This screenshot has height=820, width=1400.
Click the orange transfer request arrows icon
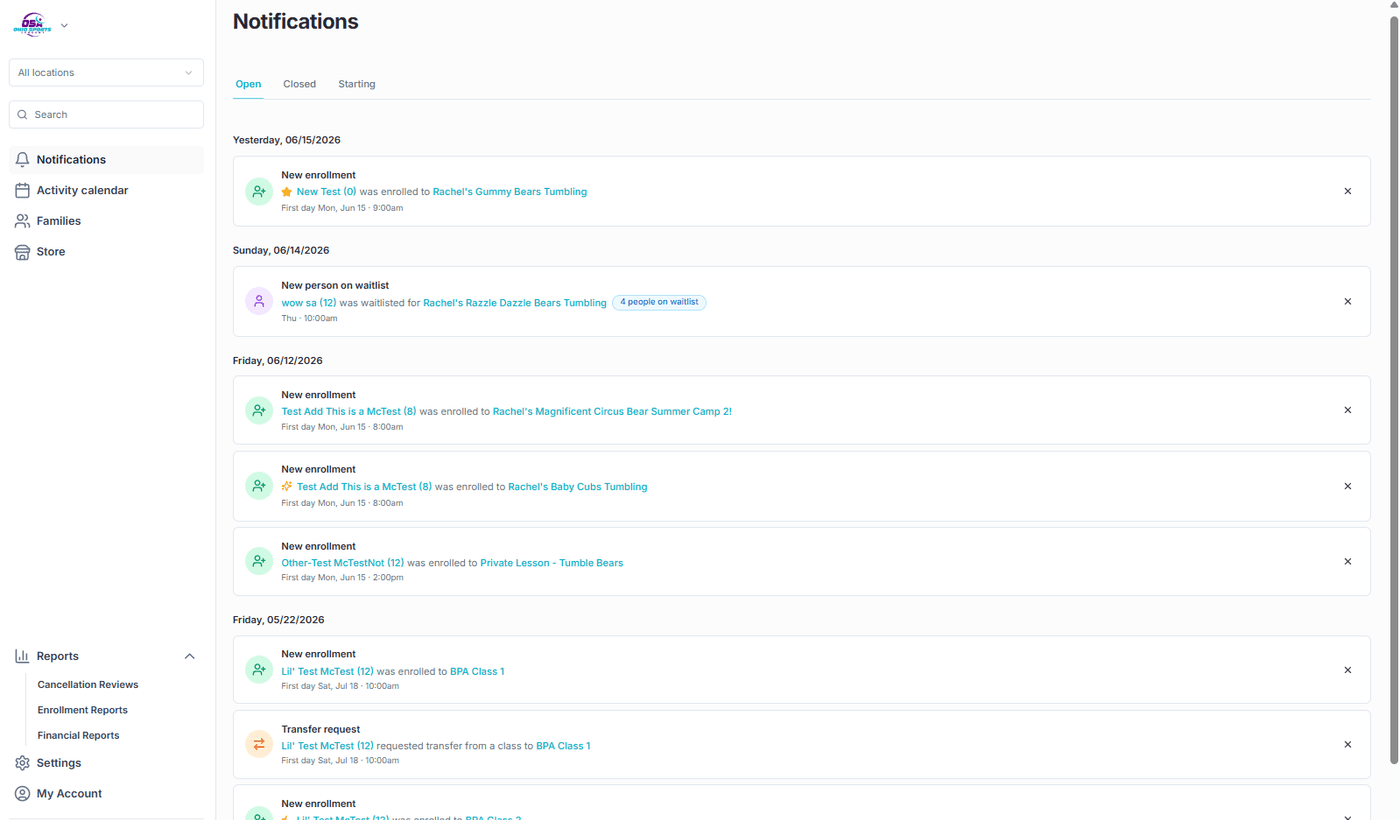(259, 744)
